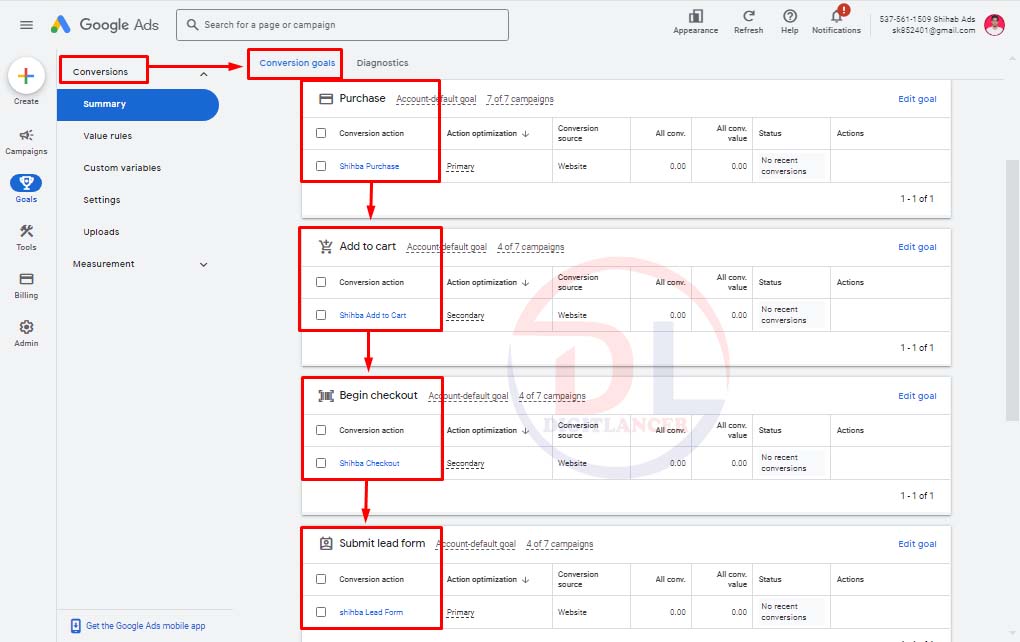Screen dimensions: 1020x642
Task: Open conversion Settings page
Action: [101, 200]
